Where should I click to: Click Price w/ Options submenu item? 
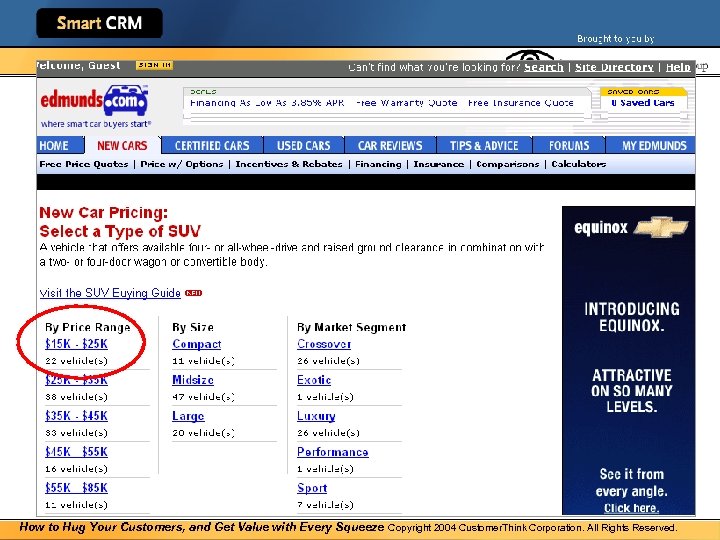[182, 164]
